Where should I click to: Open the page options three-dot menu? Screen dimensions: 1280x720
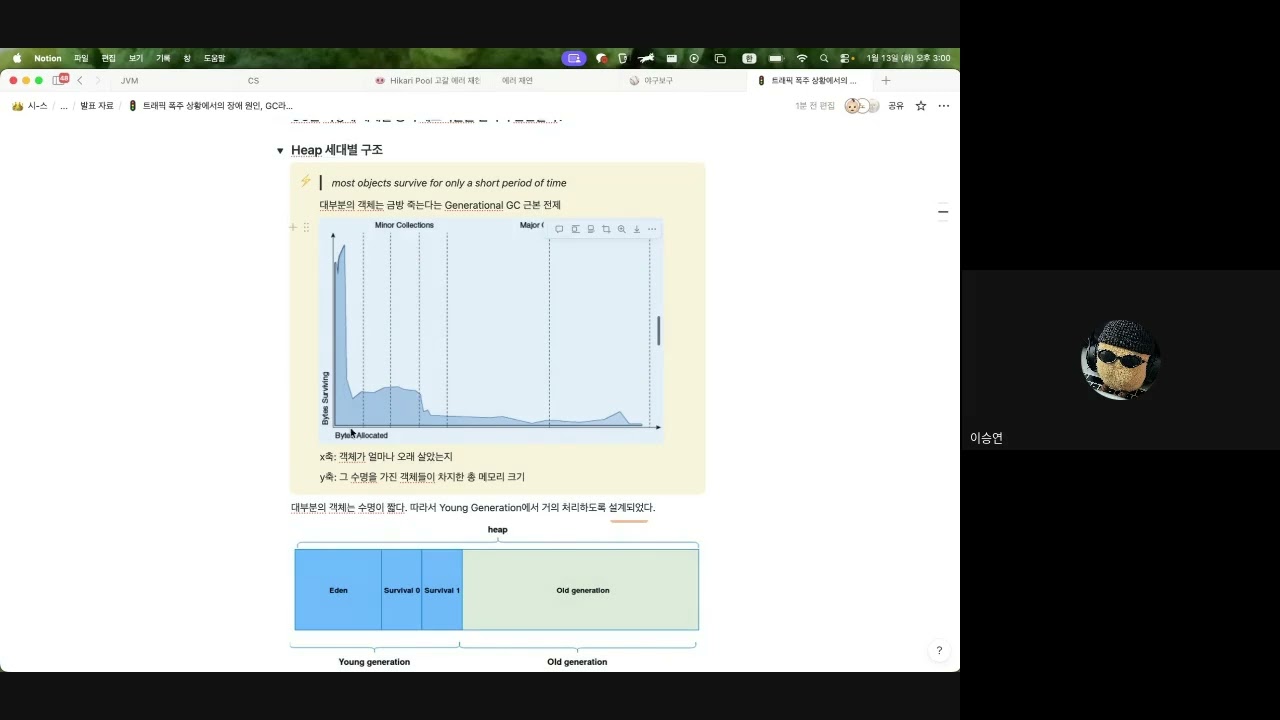943,106
